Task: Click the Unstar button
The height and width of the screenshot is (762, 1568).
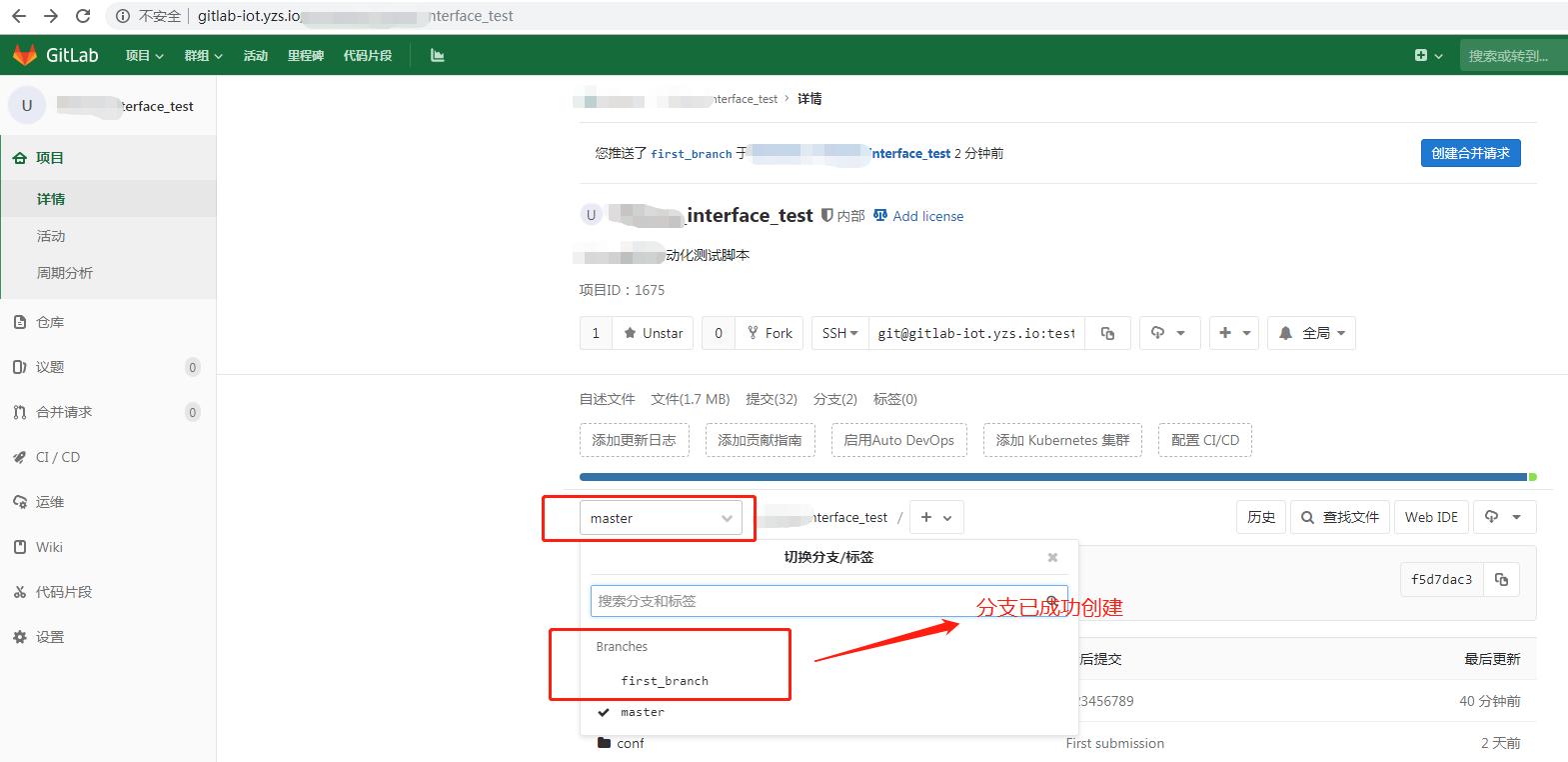Action: point(654,333)
